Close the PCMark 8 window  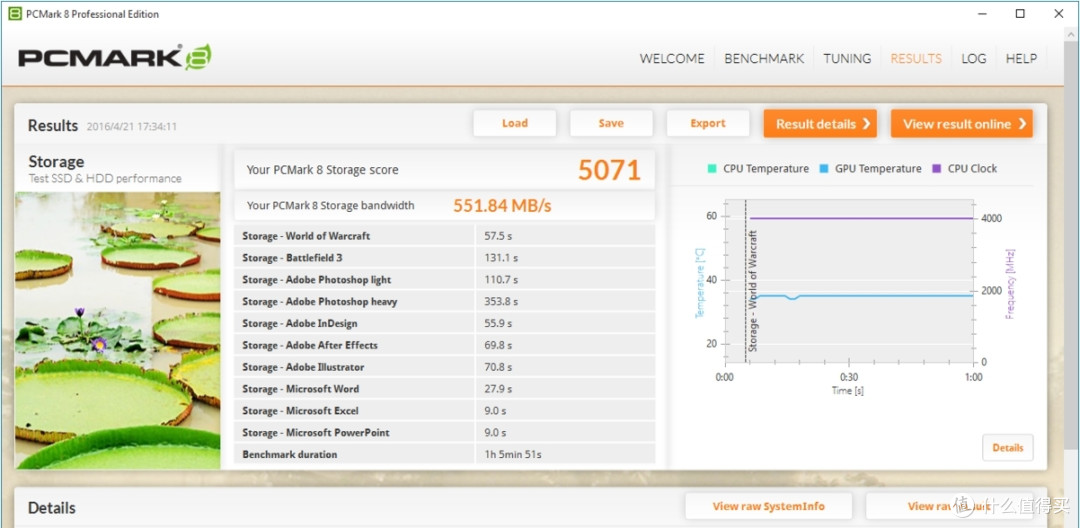coord(1059,13)
